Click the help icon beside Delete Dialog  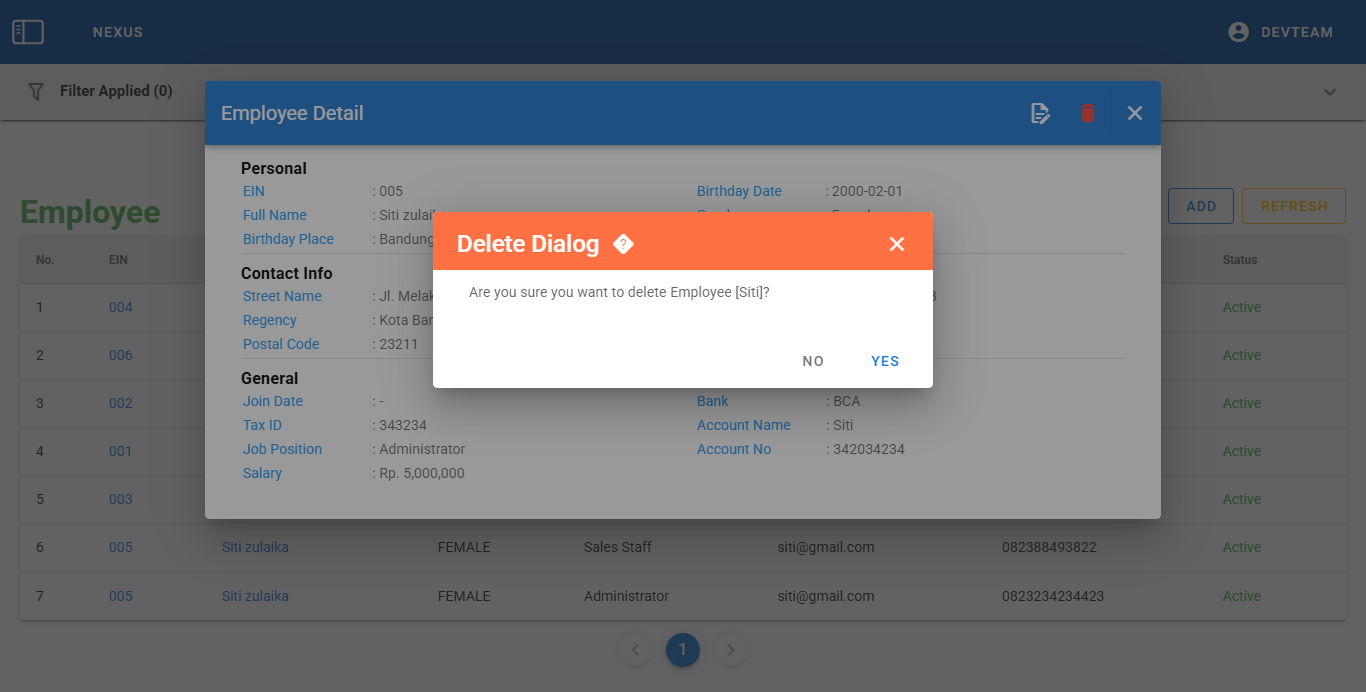coord(623,244)
